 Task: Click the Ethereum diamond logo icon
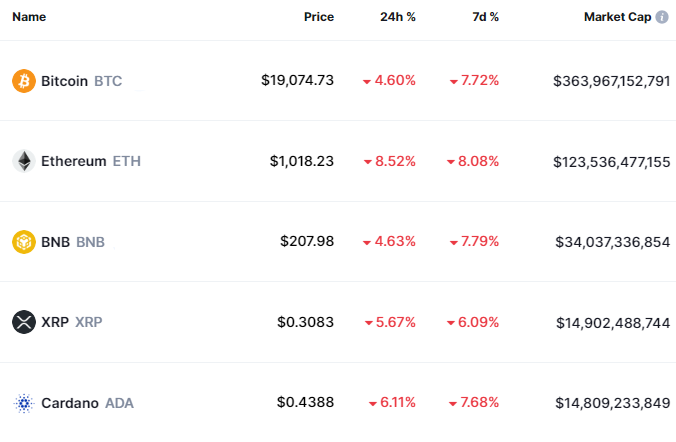pyautogui.click(x=23, y=161)
